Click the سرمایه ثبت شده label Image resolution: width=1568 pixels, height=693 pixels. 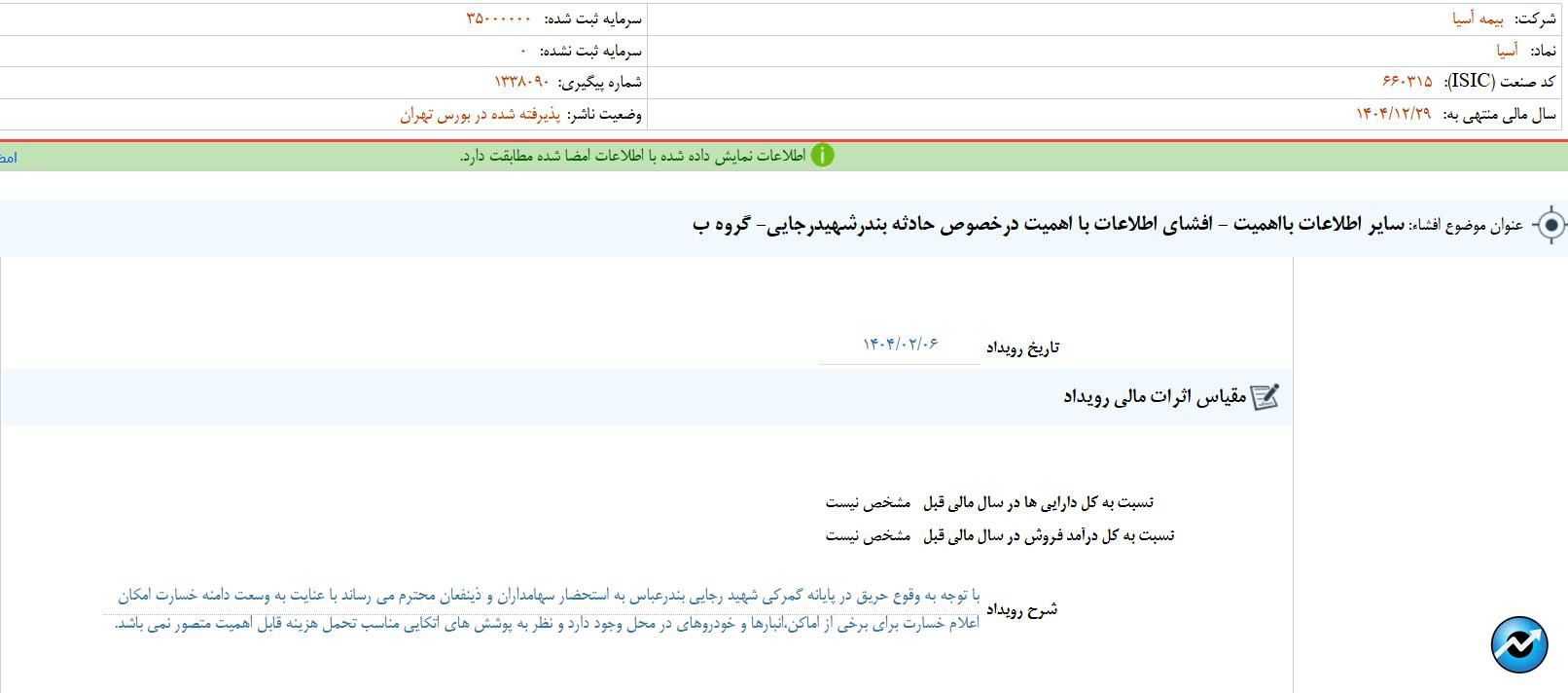(592, 18)
